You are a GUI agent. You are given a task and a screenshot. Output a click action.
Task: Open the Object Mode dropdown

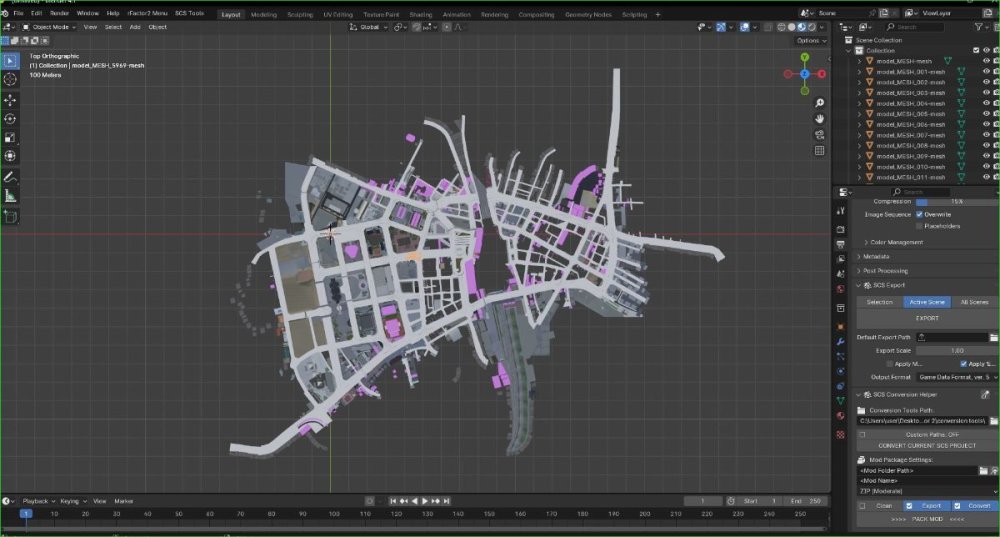pos(49,27)
